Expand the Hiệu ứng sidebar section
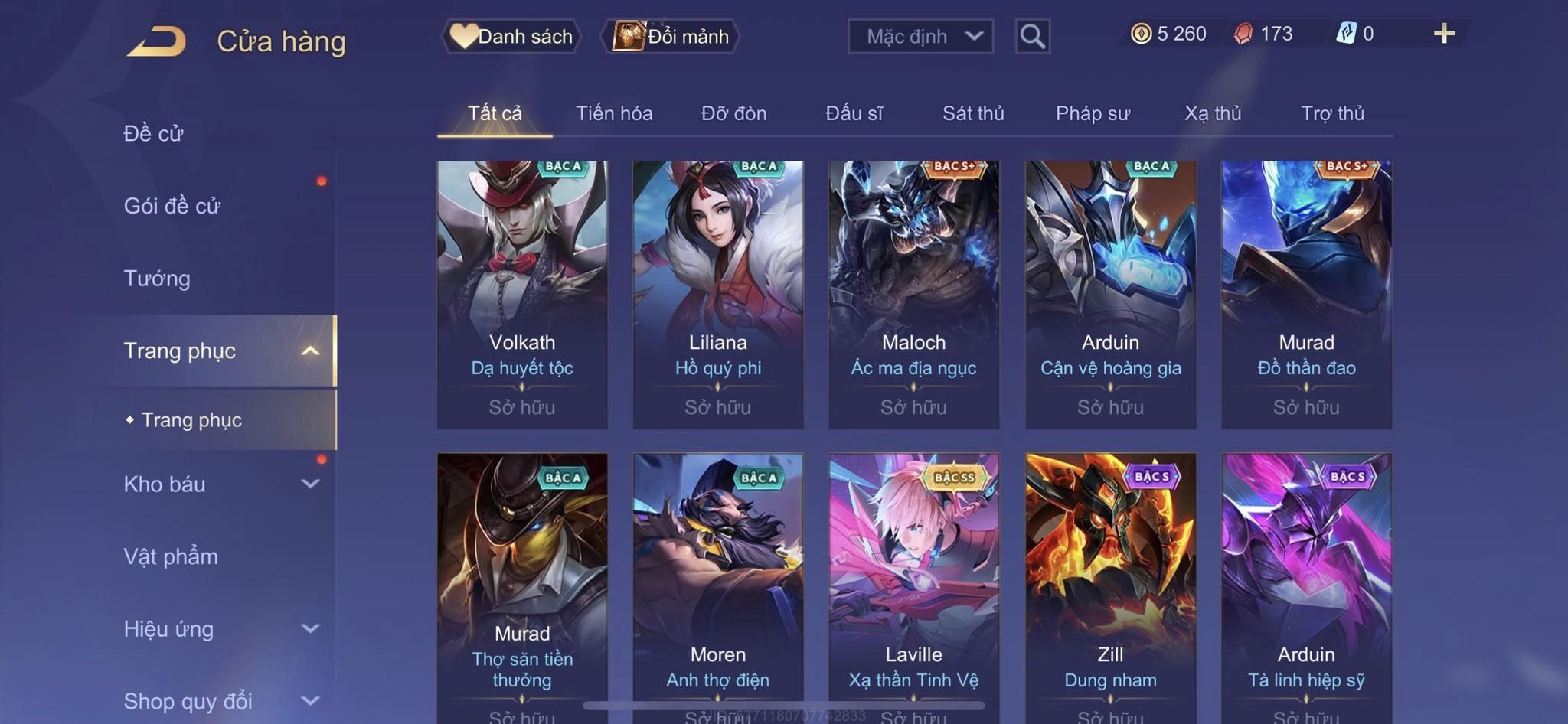The image size is (1568, 724). (x=310, y=629)
